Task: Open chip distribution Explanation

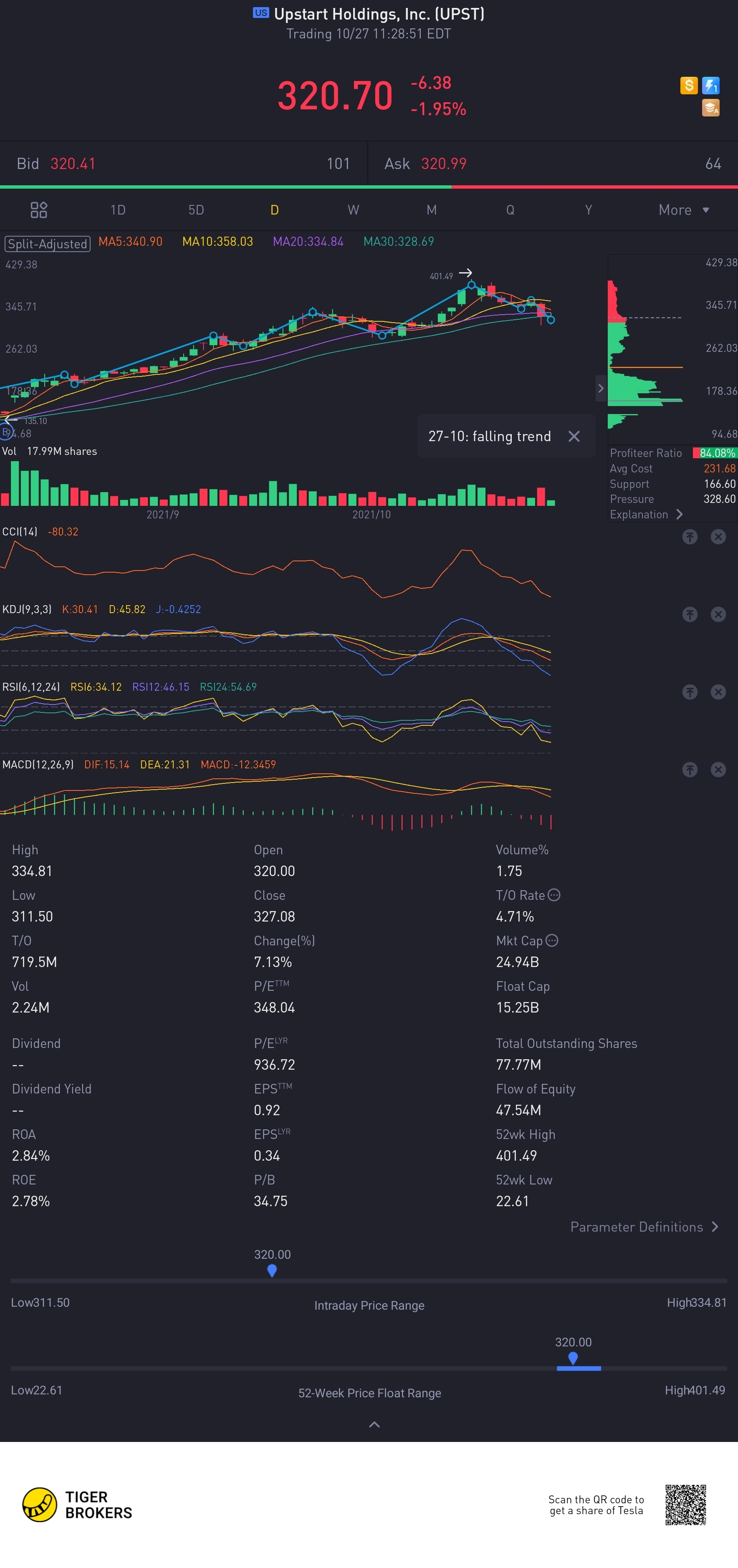Action: tap(646, 514)
